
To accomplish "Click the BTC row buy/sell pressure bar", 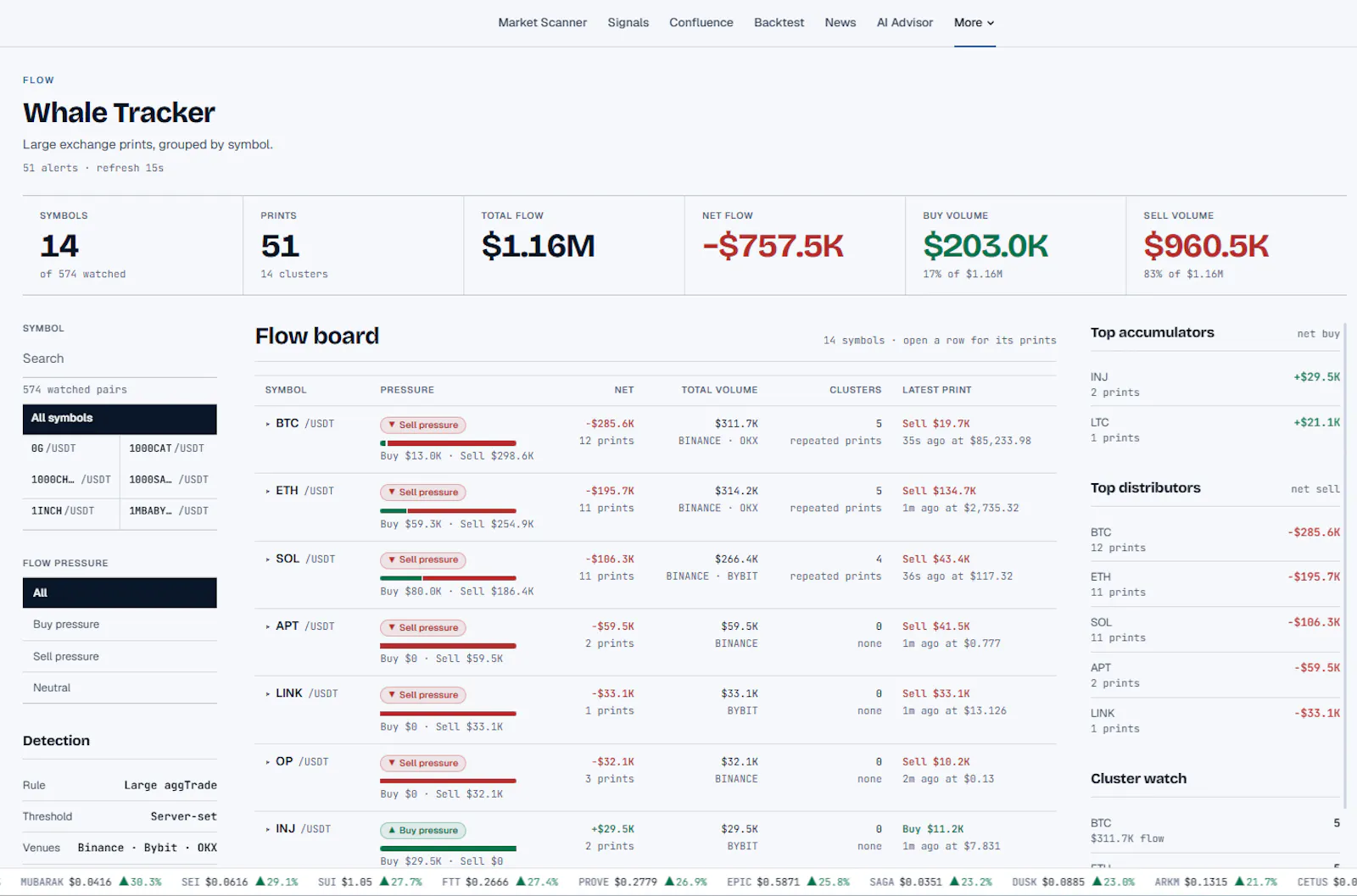I will coord(448,442).
